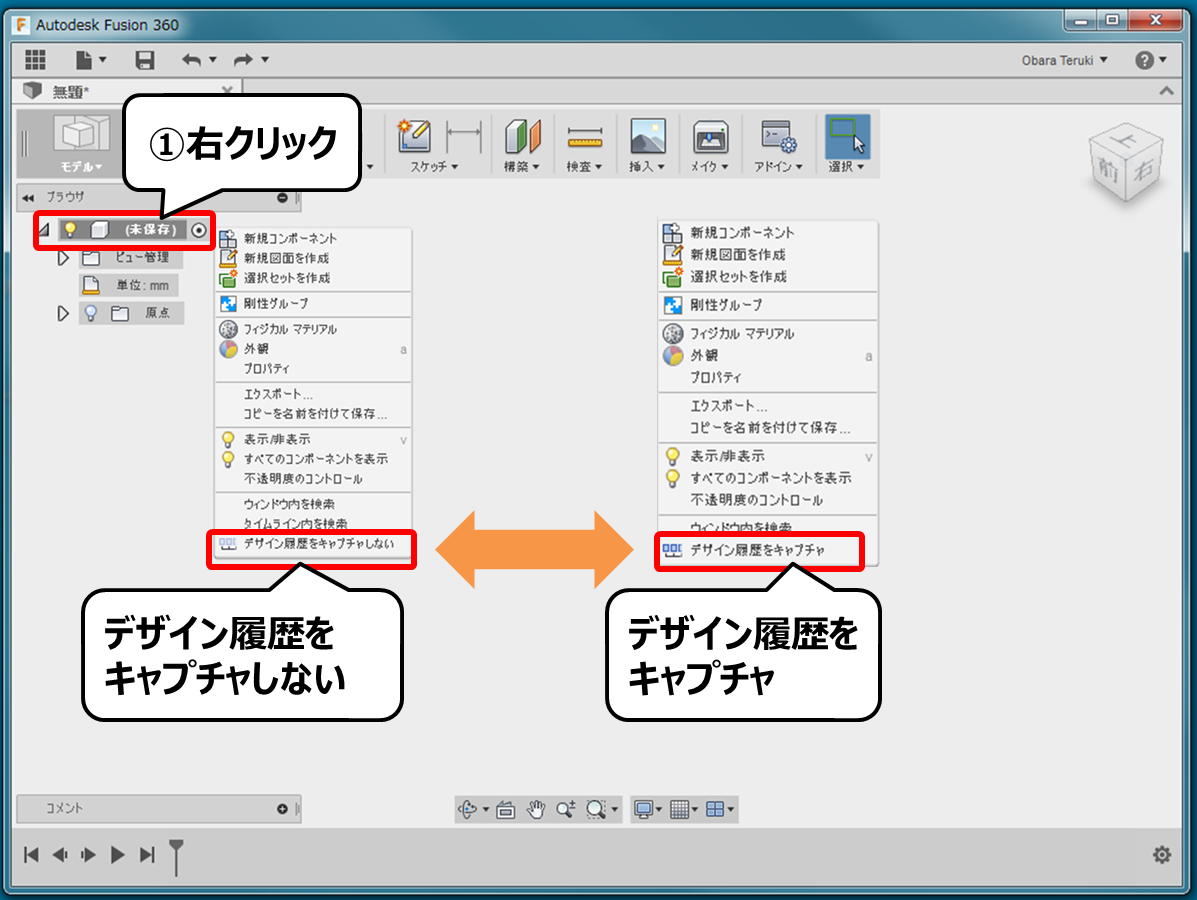Click the 前 face on ViewCube
Screen dimensions: 1197x900
(x=1108, y=169)
